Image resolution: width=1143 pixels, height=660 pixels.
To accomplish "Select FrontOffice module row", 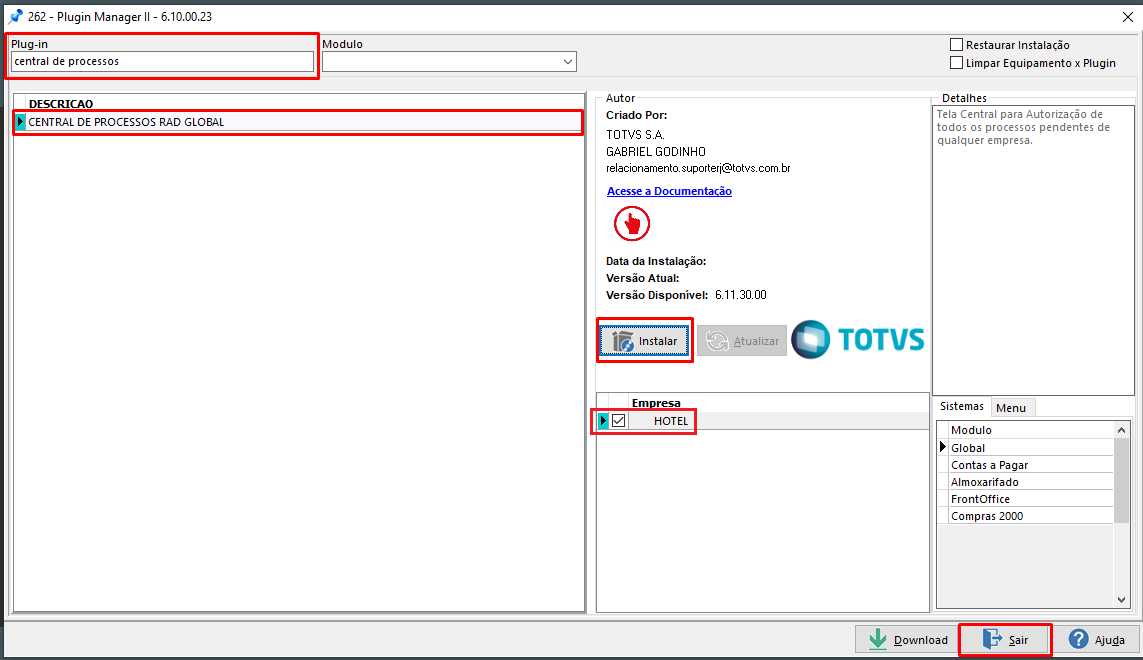I will [x=1030, y=499].
